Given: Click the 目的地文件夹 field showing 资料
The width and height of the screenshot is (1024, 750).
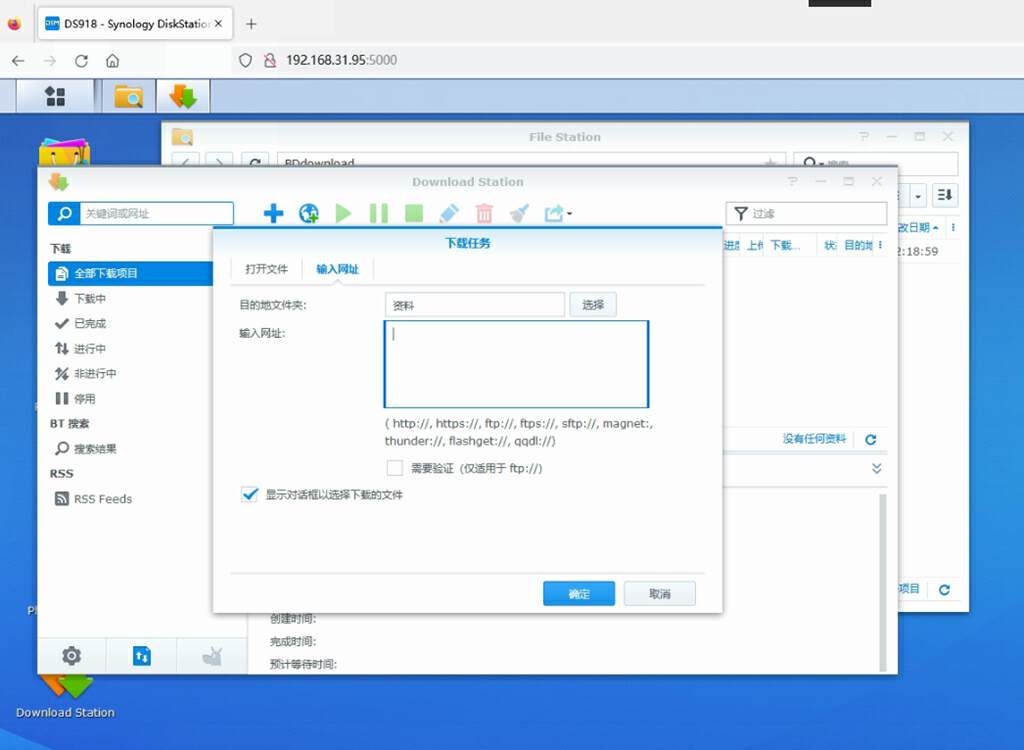Looking at the screenshot, I should 475,305.
